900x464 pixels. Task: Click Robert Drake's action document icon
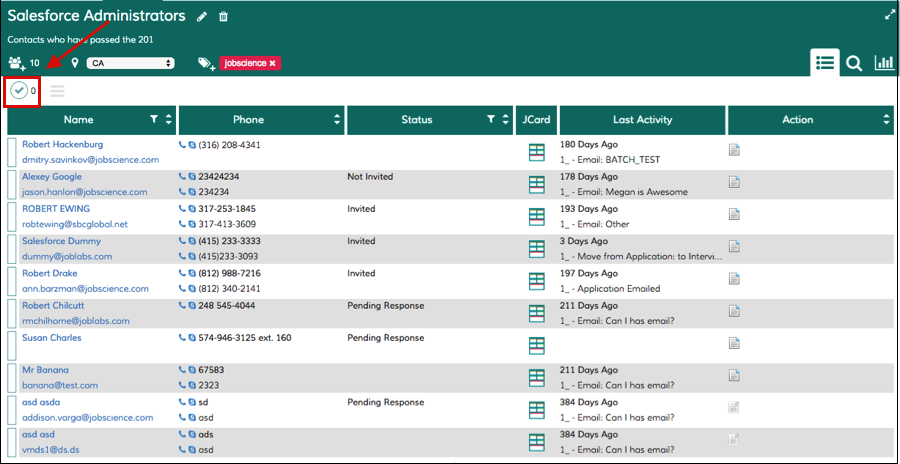click(734, 279)
